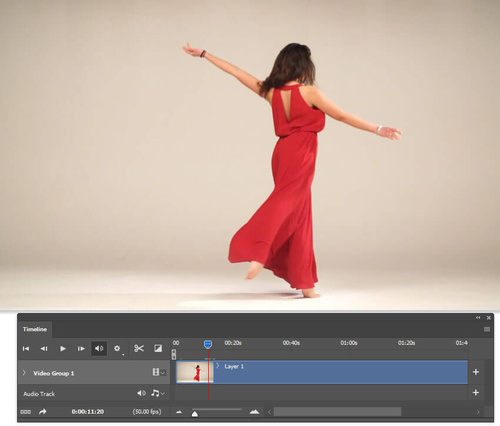The image size is (500, 426).
Task: Expand Layer 1 clip properties arrow
Action: [218, 366]
